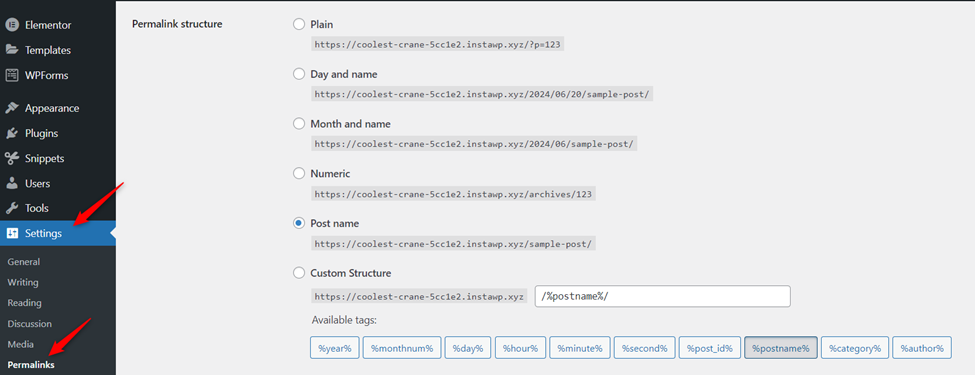The width and height of the screenshot is (975, 375).
Task: Insert the %year% tag
Action: (x=335, y=348)
